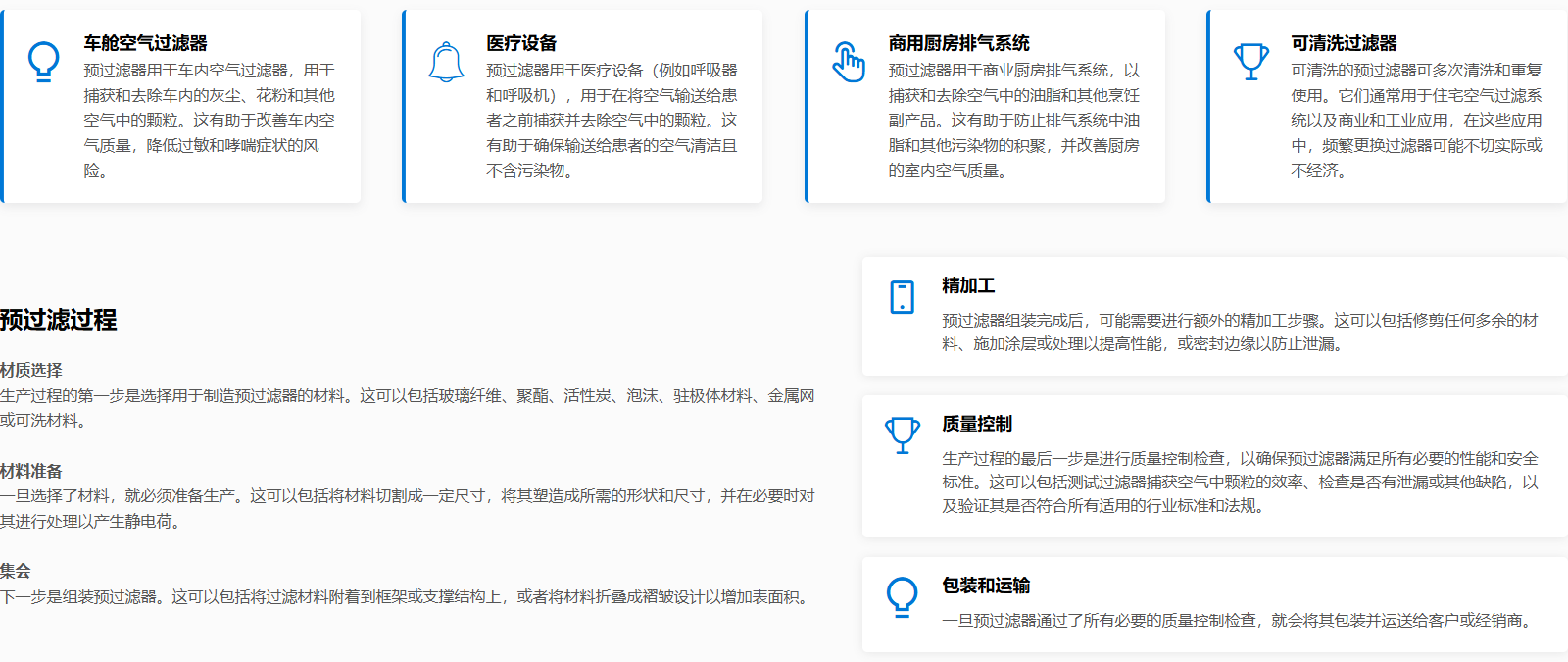
Task: Select the trophy icon next to 质量控制
Action: point(902,434)
